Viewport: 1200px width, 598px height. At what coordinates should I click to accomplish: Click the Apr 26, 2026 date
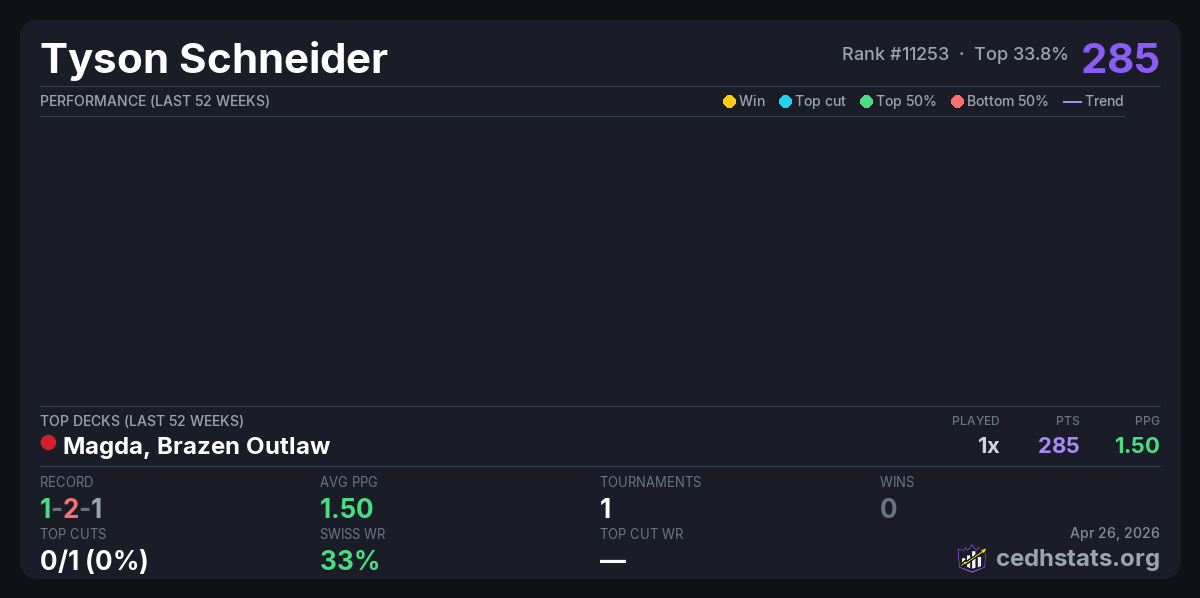click(x=1115, y=534)
